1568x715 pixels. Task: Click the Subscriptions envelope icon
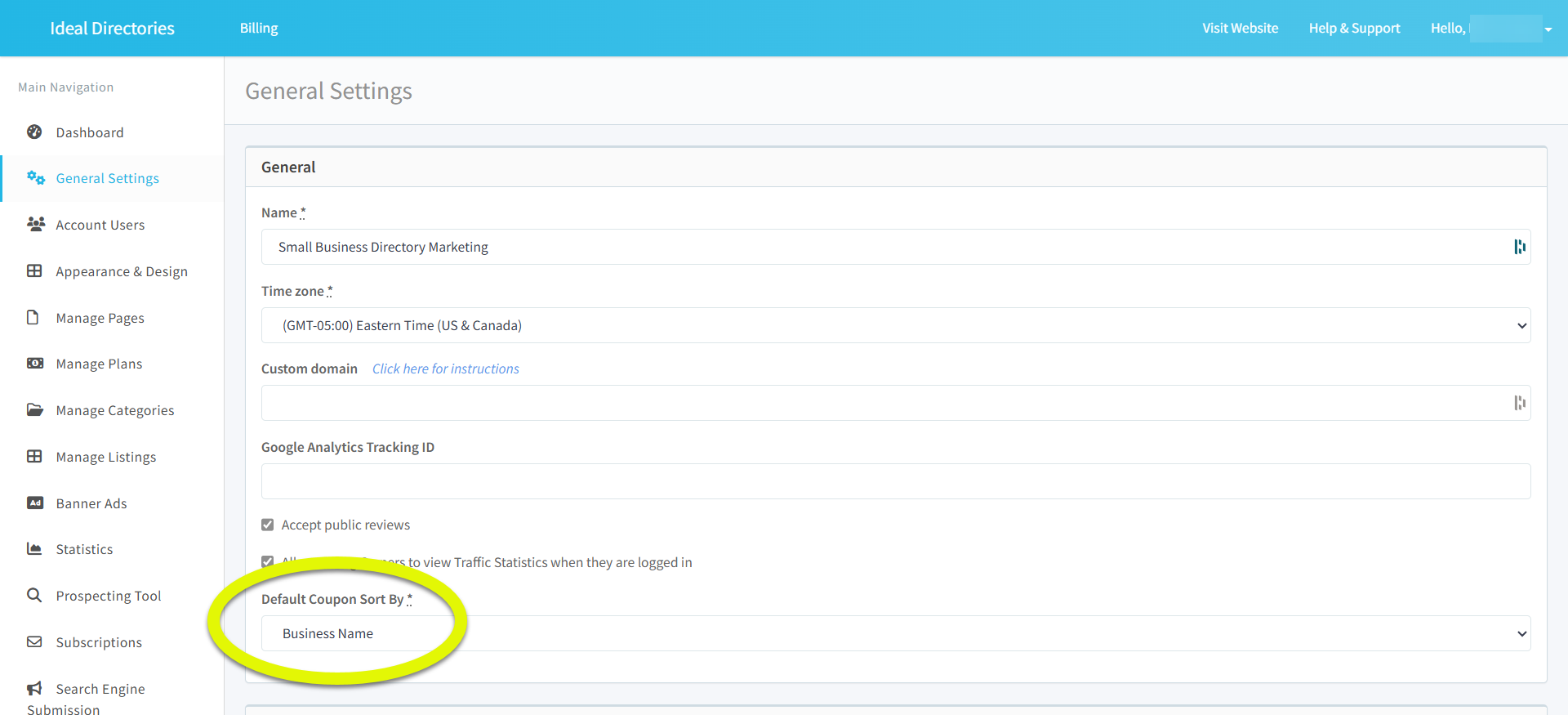(x=34, y=641)
